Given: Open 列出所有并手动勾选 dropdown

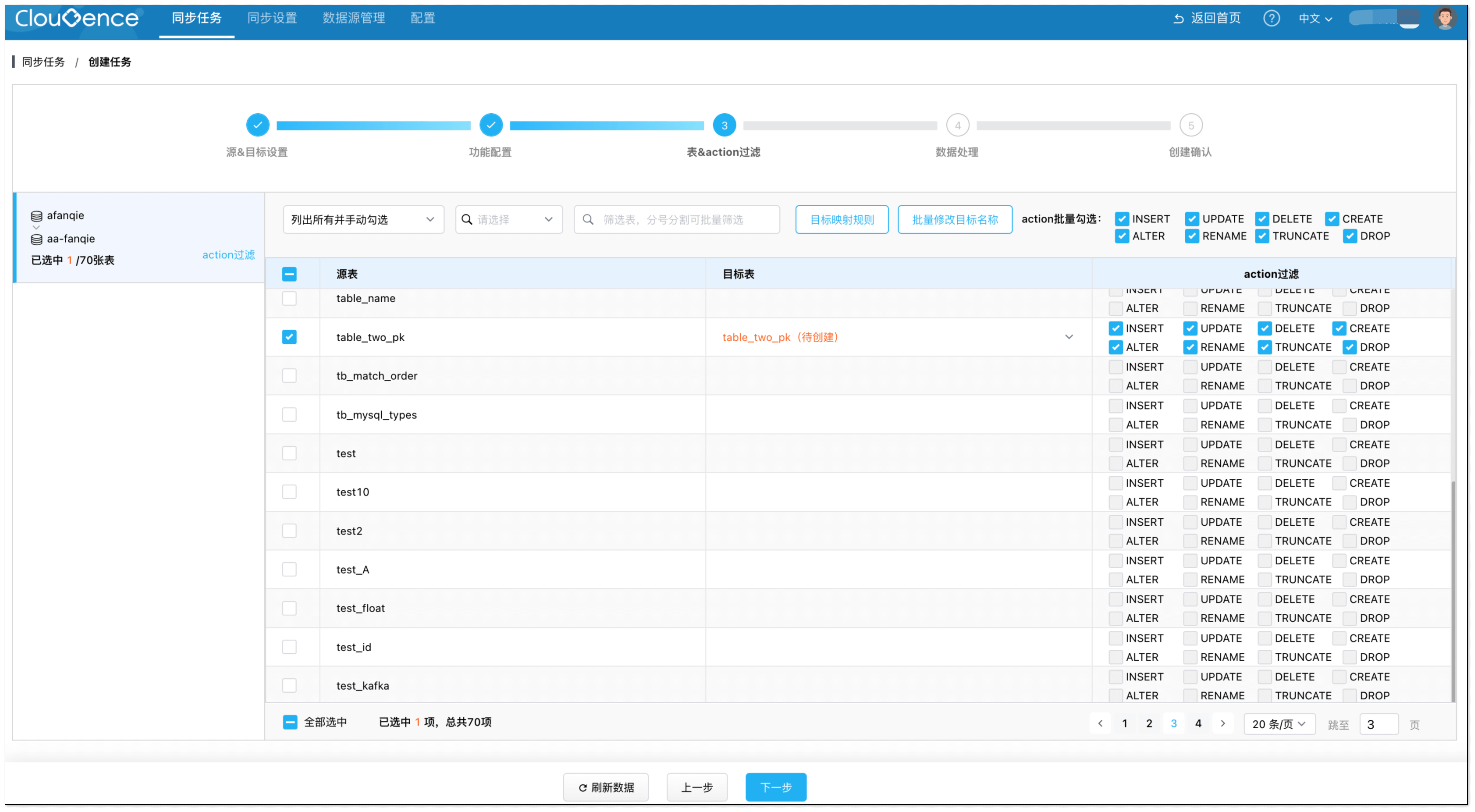Looking at the screenshot, I should (x=363, y=220).
